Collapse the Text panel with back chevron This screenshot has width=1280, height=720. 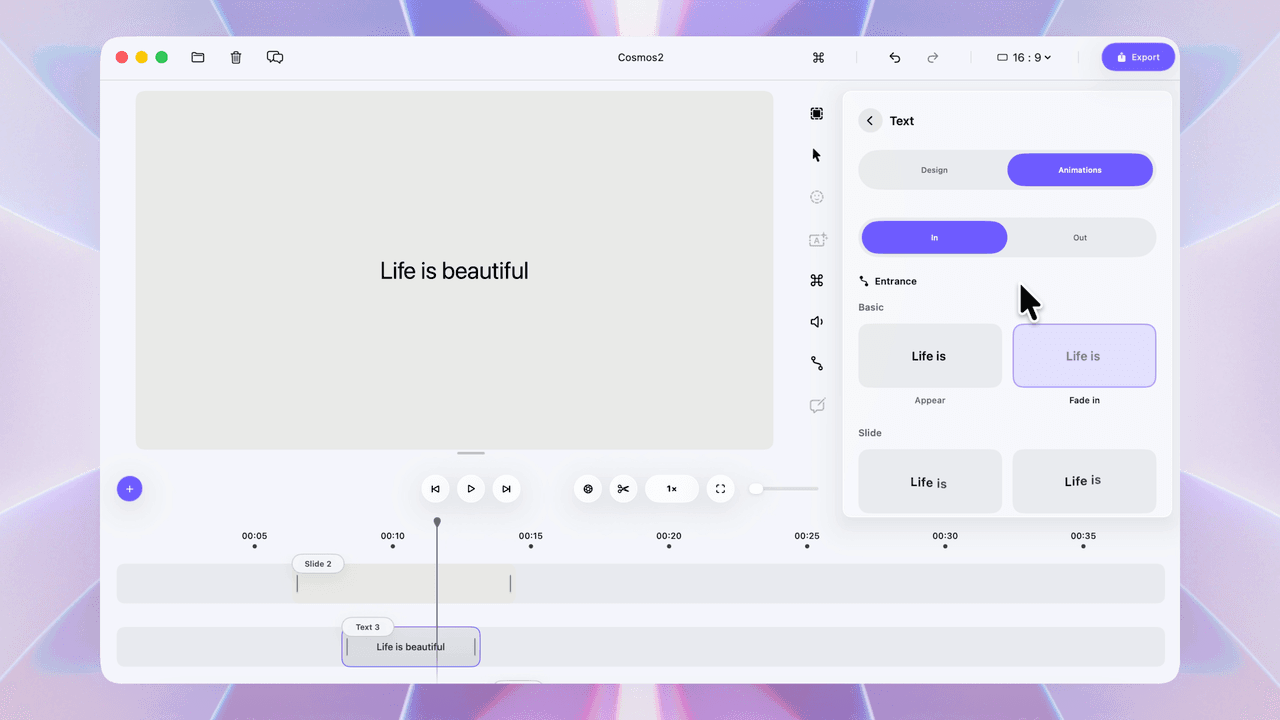coord(869,120)
